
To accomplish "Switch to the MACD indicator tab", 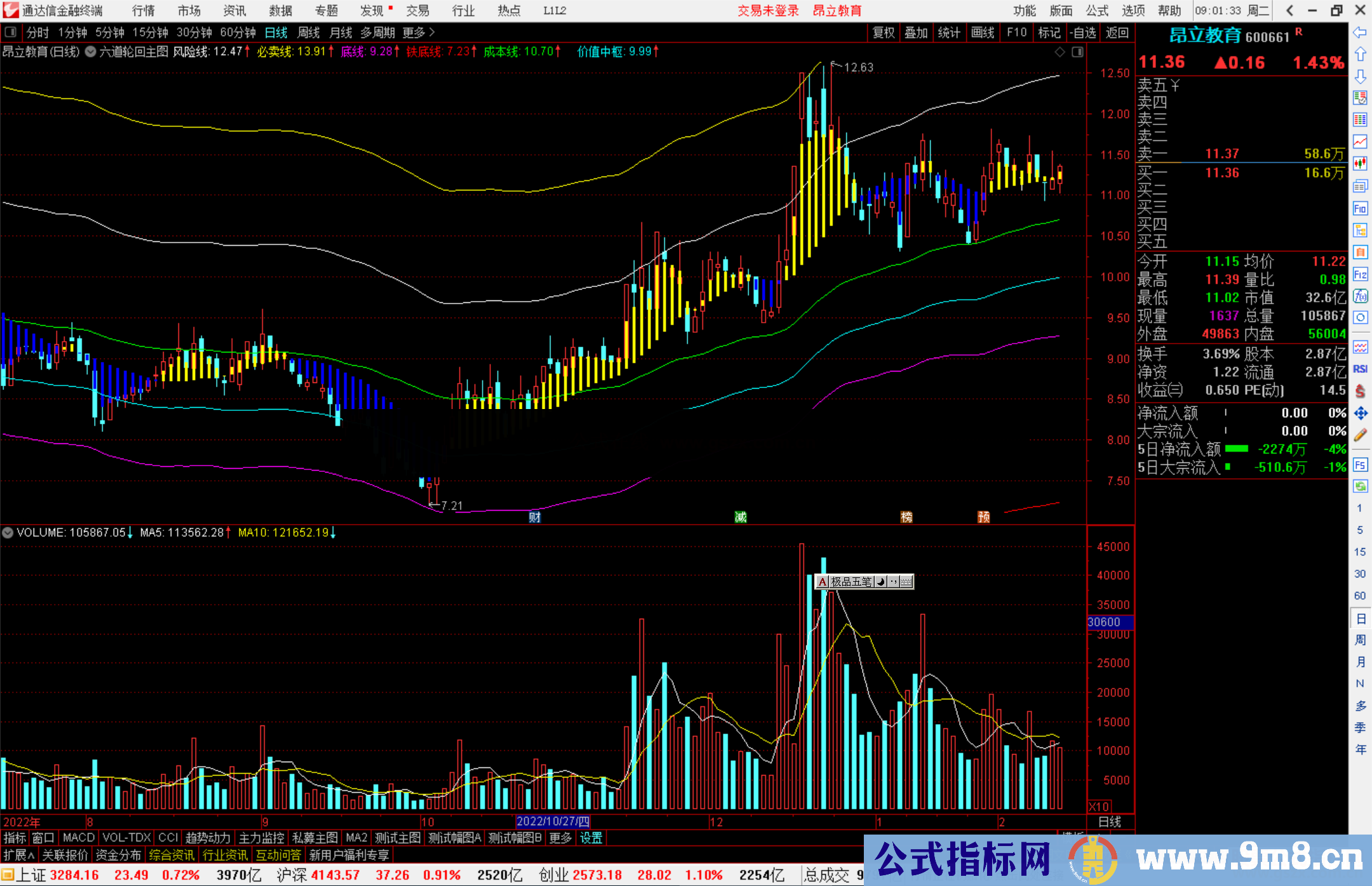I will click(x=78, y=838).
